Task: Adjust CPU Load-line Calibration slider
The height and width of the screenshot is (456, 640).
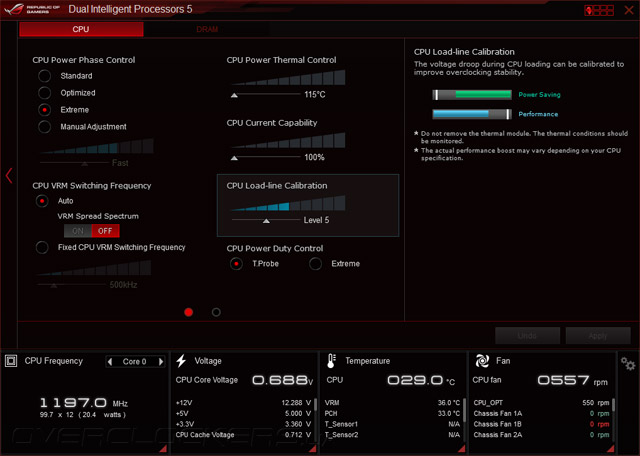Action: pyautogui.click(x=266, y=220)
